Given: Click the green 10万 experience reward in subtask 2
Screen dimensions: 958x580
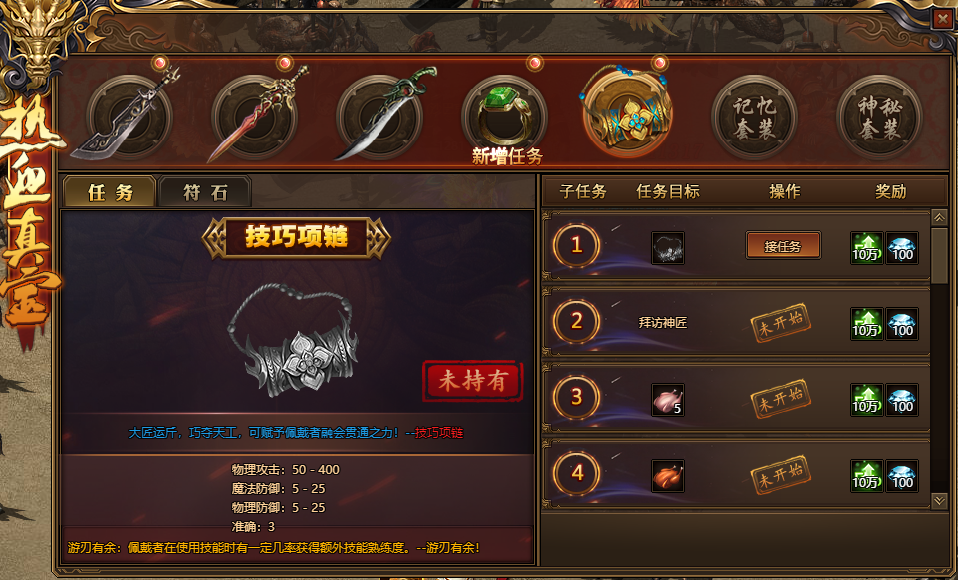Looking at the screenshot, I should (866, 323).
